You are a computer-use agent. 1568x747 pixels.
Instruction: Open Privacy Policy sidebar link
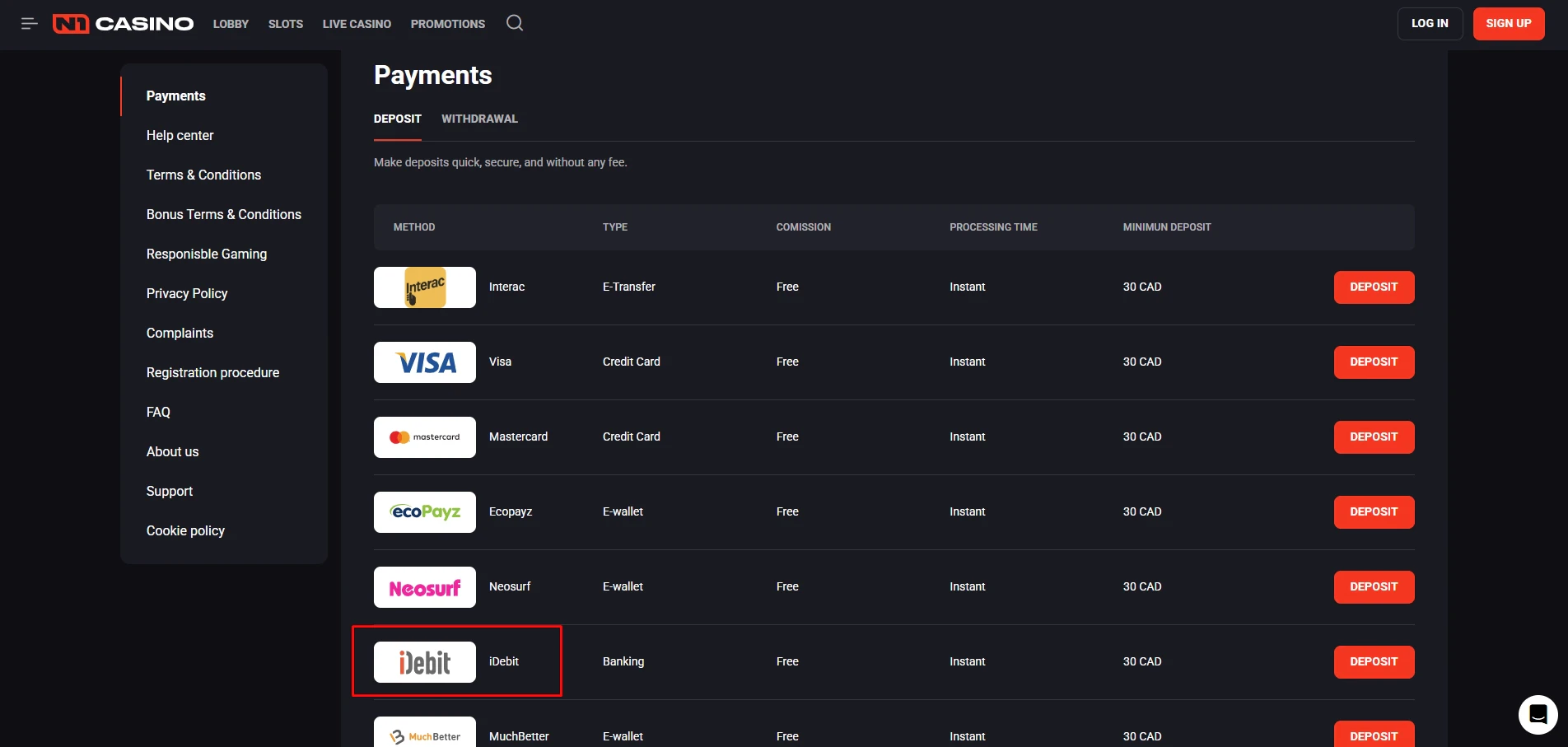click(187, 294)
